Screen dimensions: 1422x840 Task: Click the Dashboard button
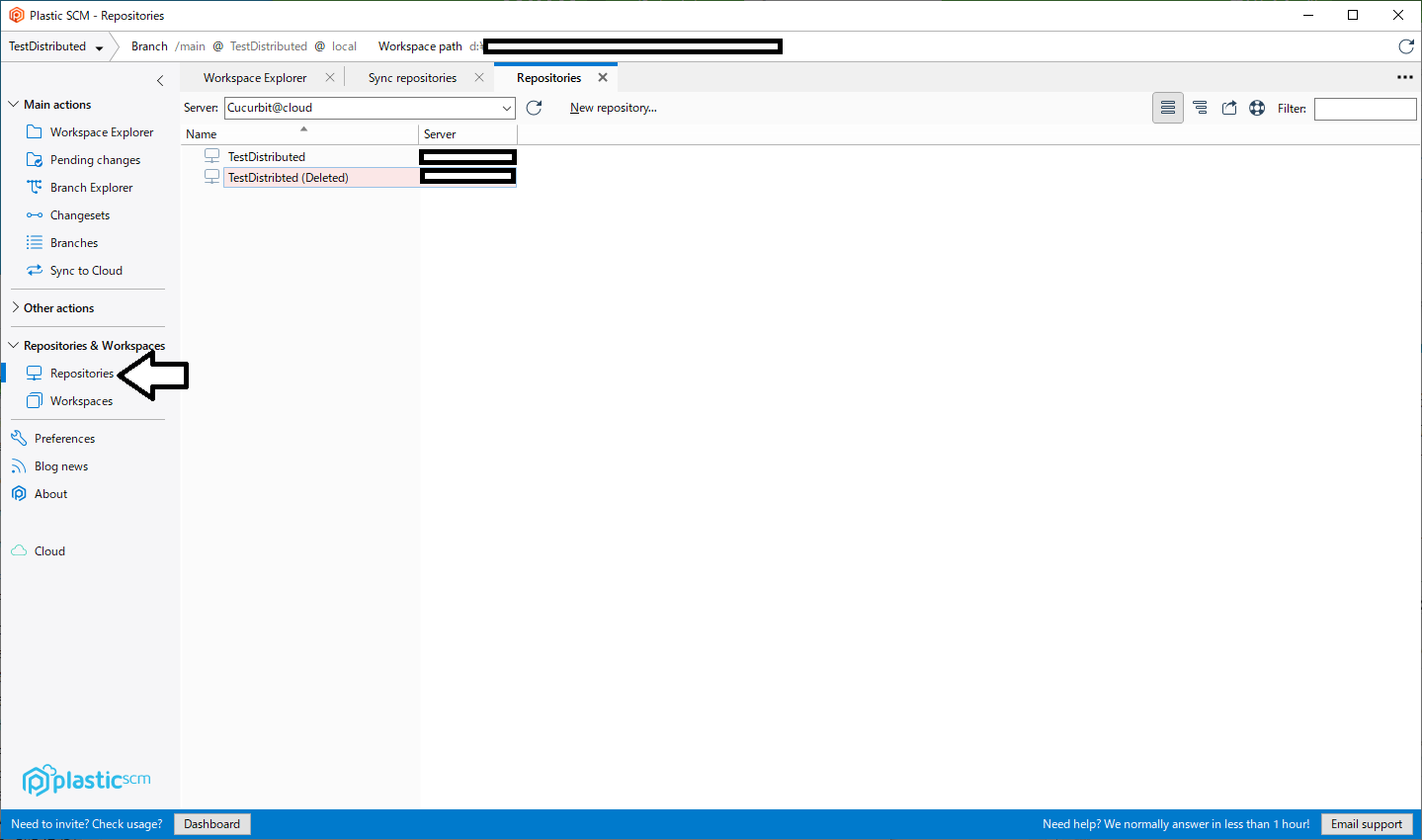tap(211, 824)
